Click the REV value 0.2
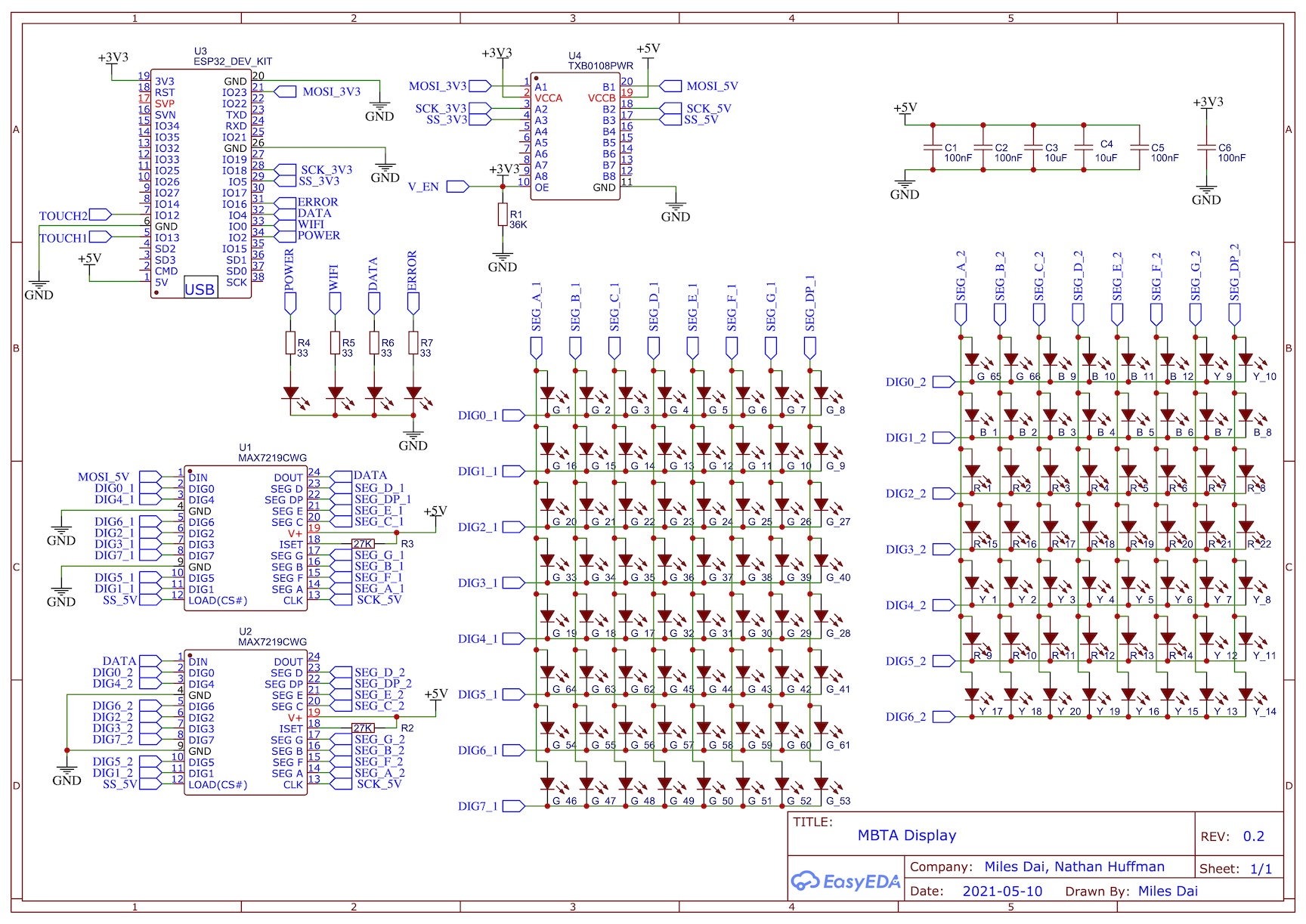 (1254, 836)
